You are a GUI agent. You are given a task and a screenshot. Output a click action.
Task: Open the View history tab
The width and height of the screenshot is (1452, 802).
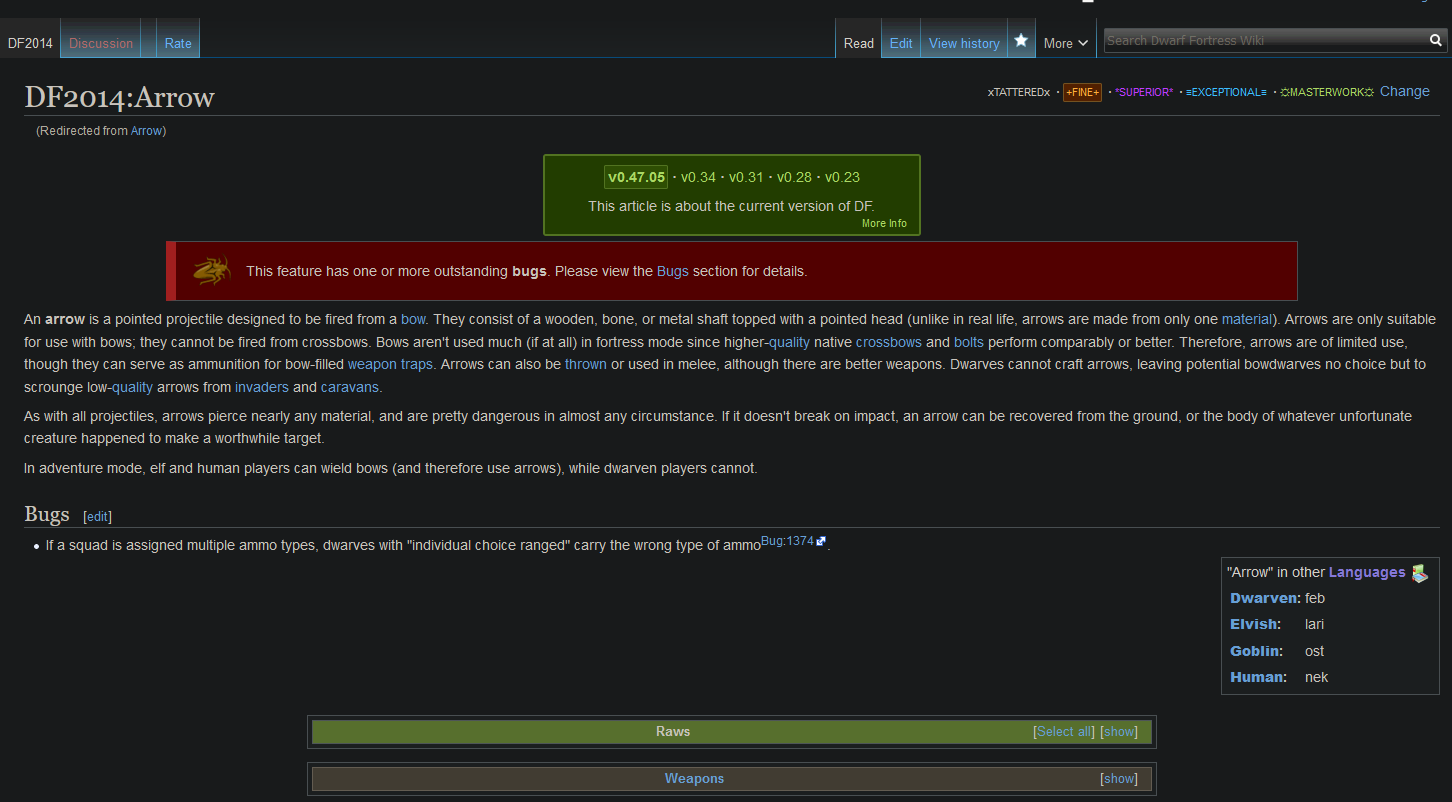(x=964, y=43)
